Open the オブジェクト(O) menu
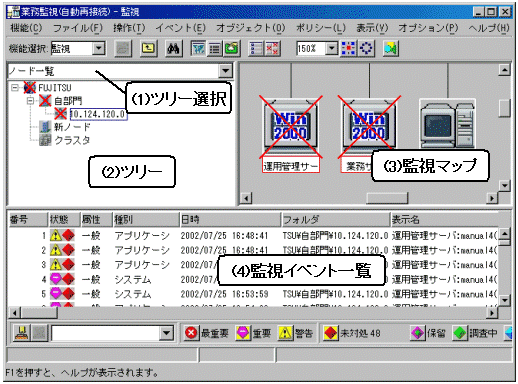 (251, 28)
